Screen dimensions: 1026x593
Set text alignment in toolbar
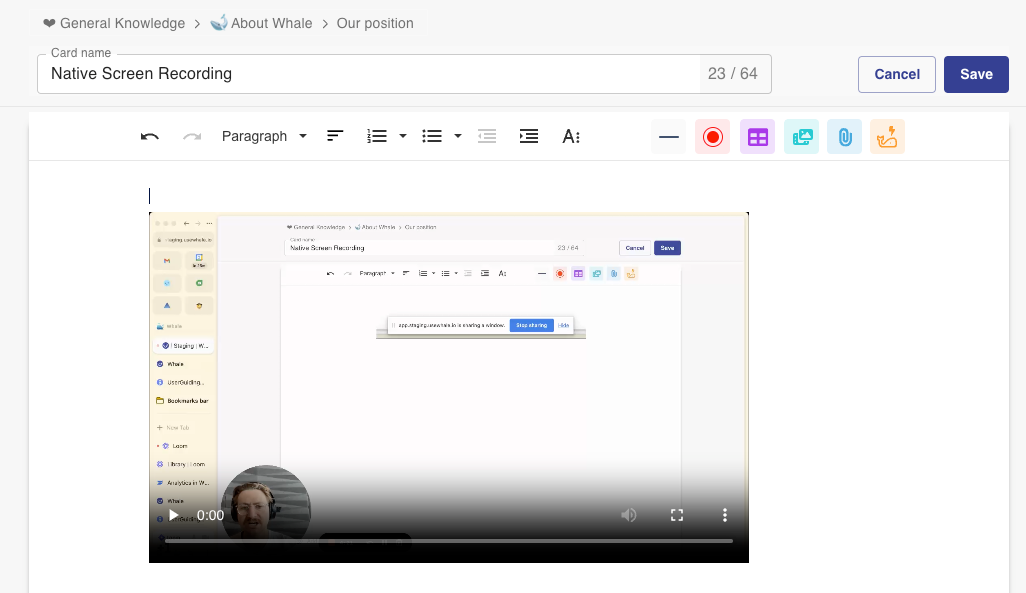[x=335, y=136]
